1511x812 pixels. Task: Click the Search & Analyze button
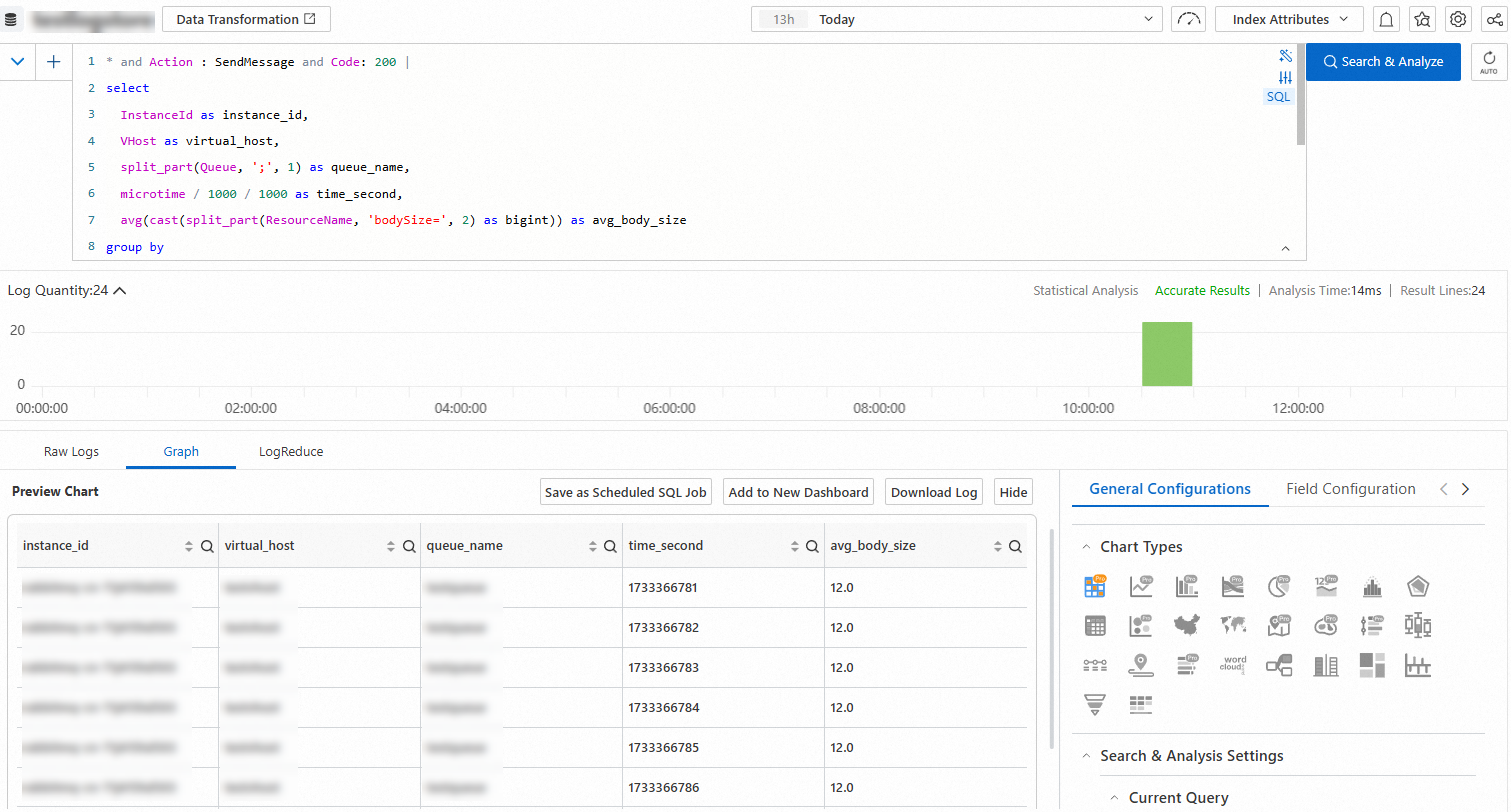coord(1383,62)
